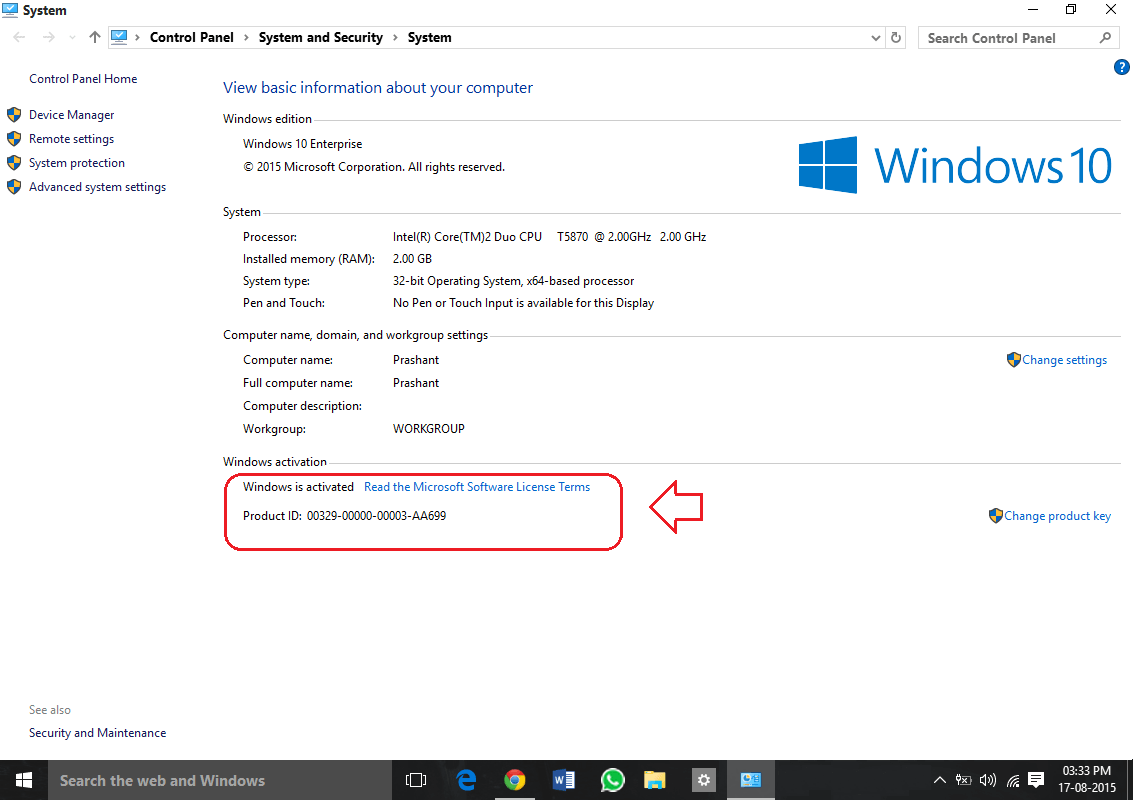This screenshot has width=1133, height=800.
Task: Click the Remote settings shield icon
Action: (x=14, y=139)
